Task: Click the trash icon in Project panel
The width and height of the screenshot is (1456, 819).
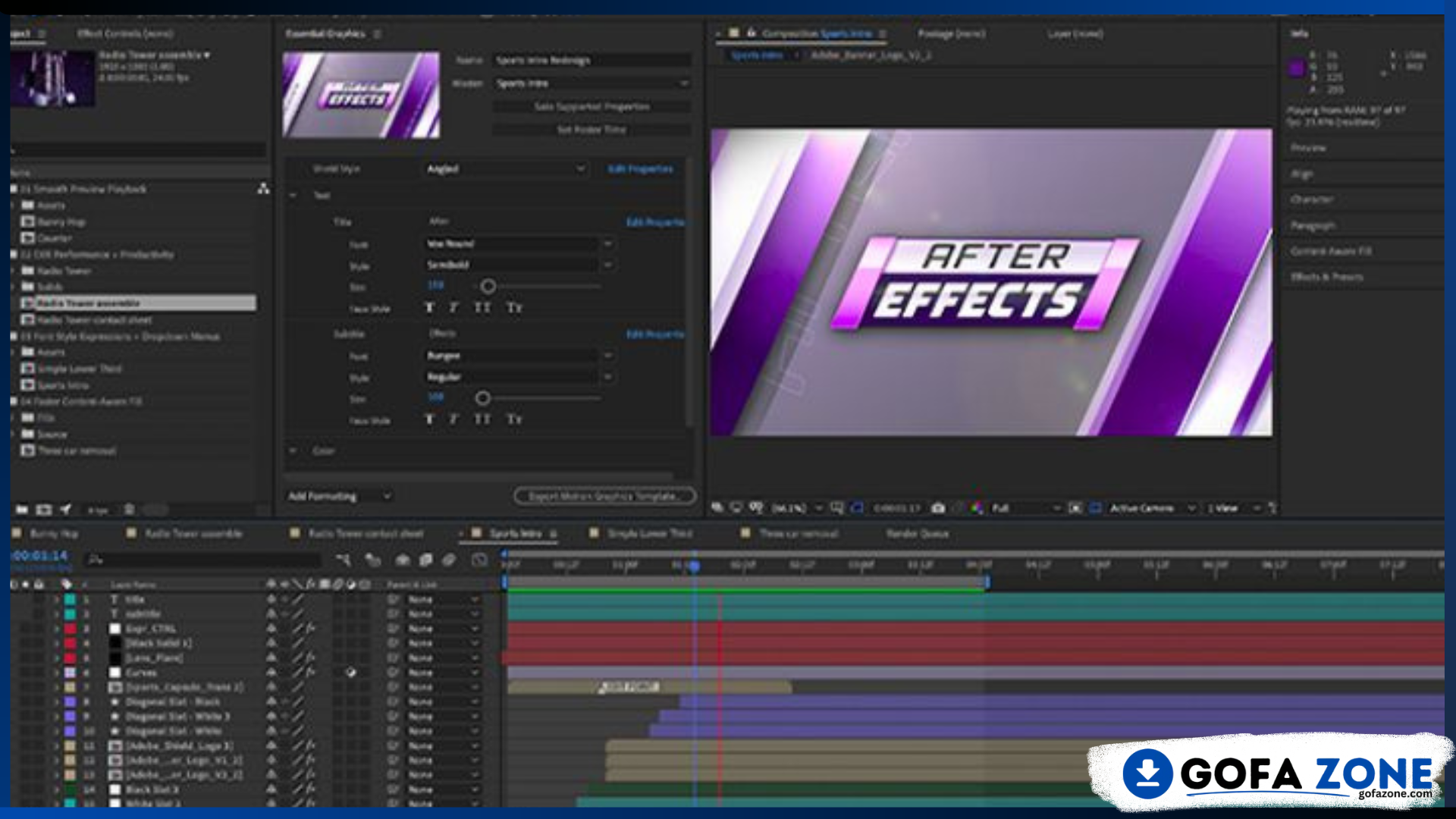Action: coord(129,510)
